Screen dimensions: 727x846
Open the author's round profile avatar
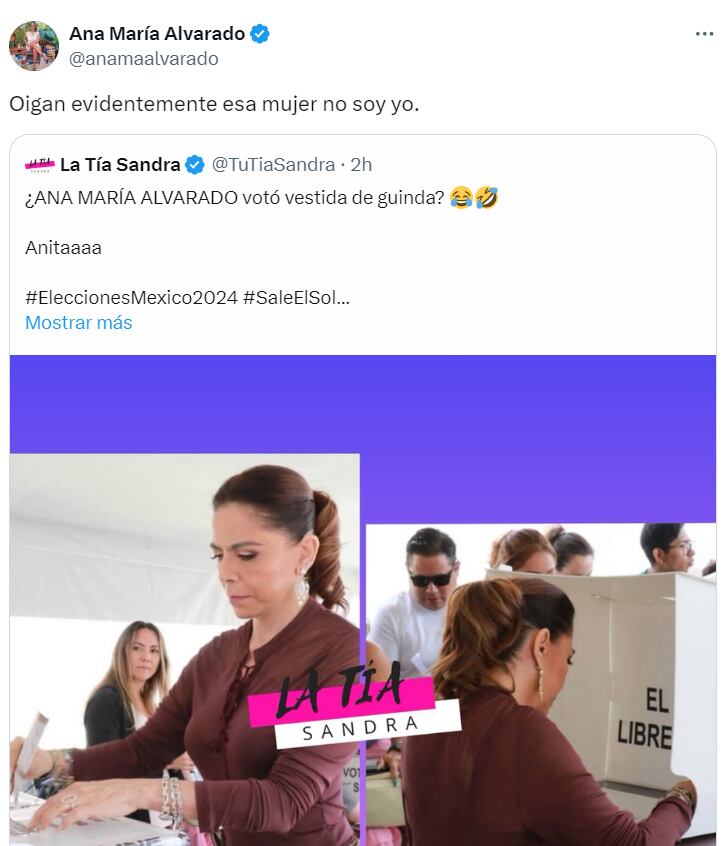(x=34, y=46)
